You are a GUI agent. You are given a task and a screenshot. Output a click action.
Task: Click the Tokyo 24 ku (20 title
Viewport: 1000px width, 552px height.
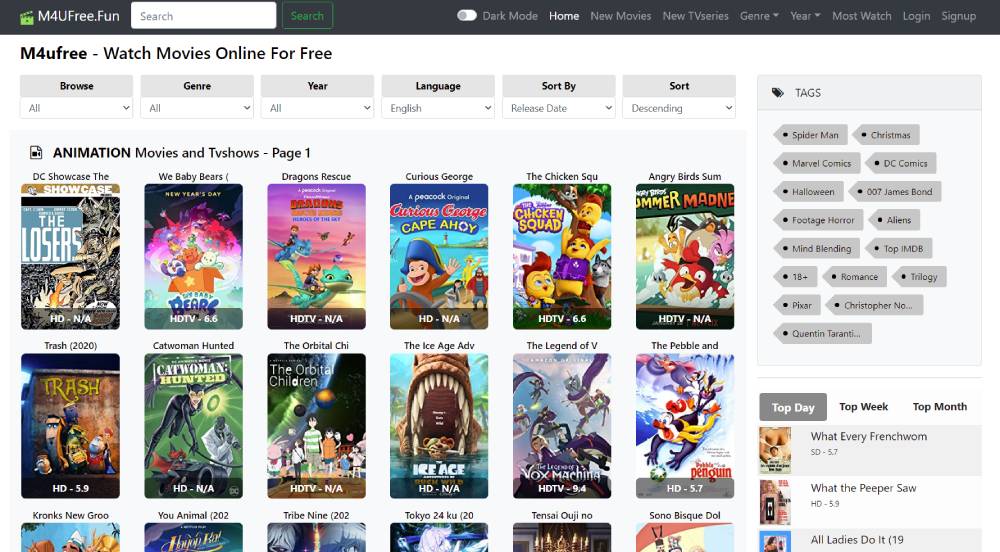pyautogui.click(x=439, y=515)
